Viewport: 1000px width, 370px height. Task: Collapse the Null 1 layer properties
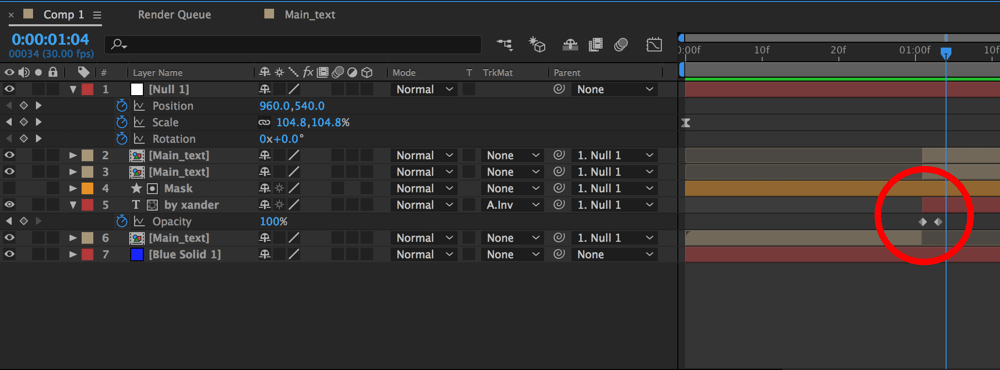(x=73, y=89)
